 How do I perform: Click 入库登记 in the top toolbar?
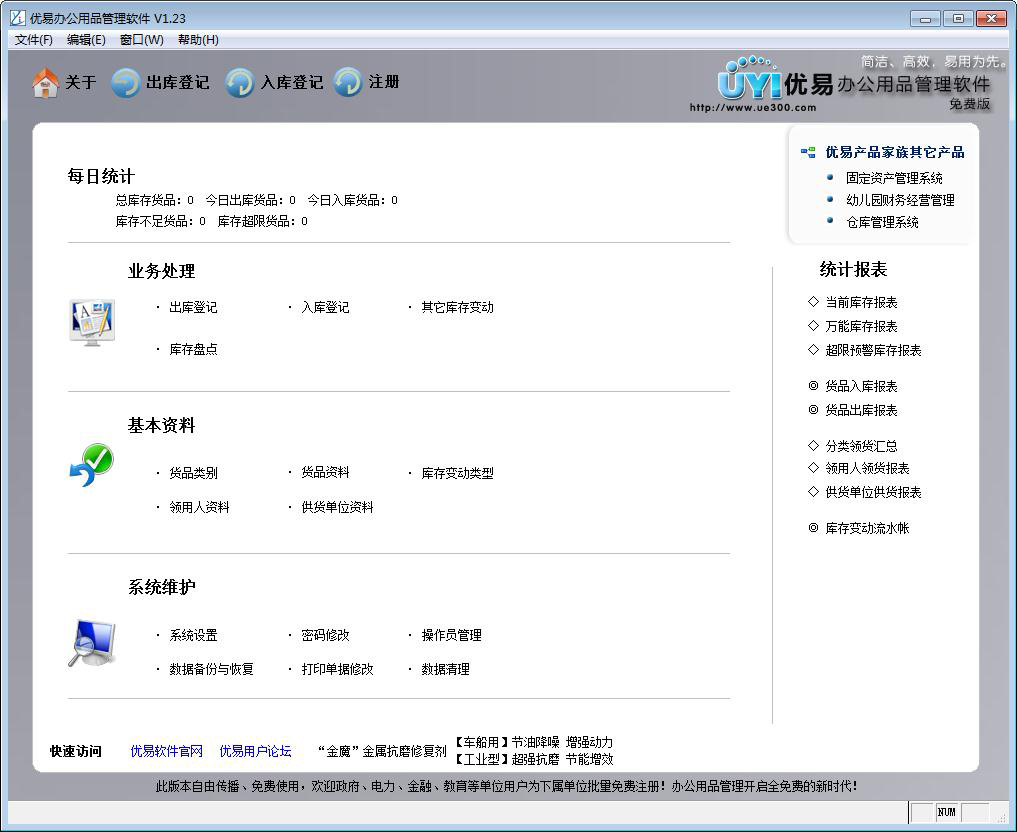[x=292, y=83]
